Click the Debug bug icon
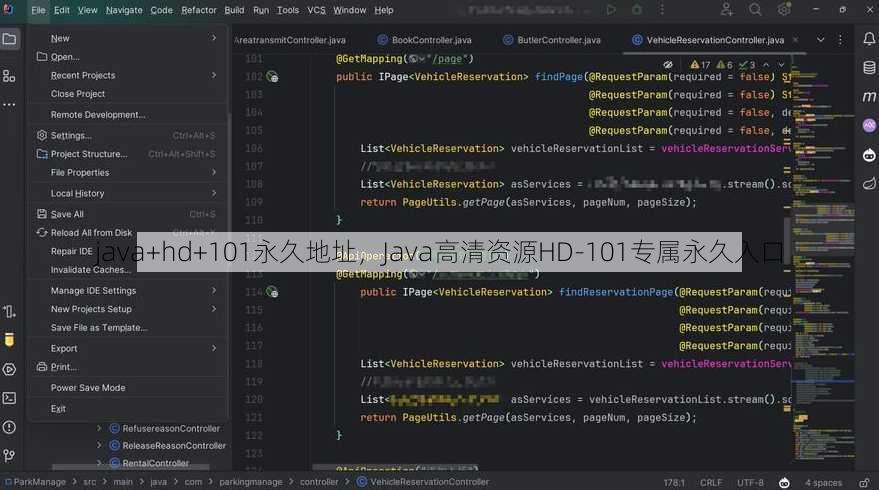 tap(637, 10)
